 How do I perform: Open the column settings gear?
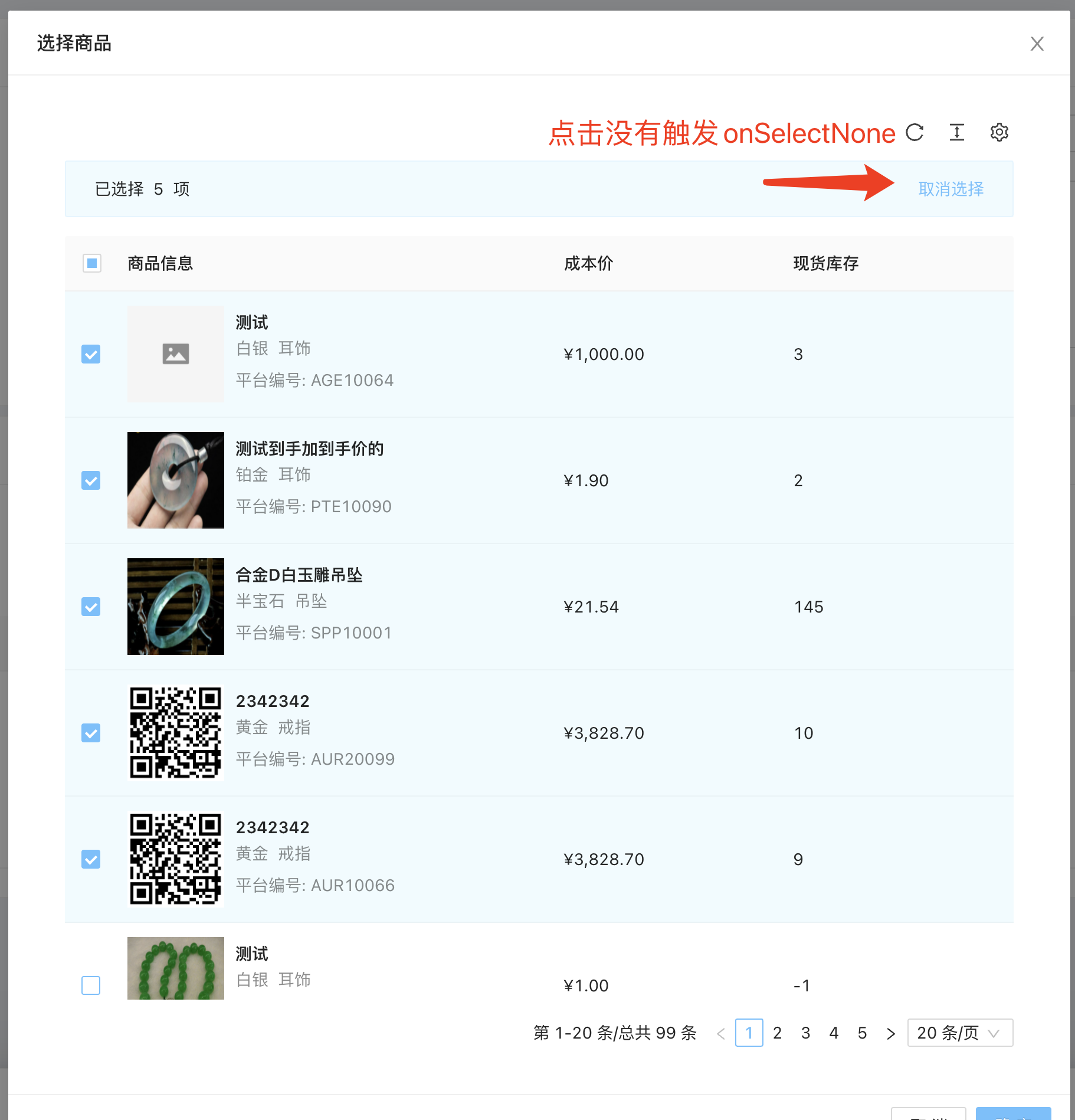point(999,132)
